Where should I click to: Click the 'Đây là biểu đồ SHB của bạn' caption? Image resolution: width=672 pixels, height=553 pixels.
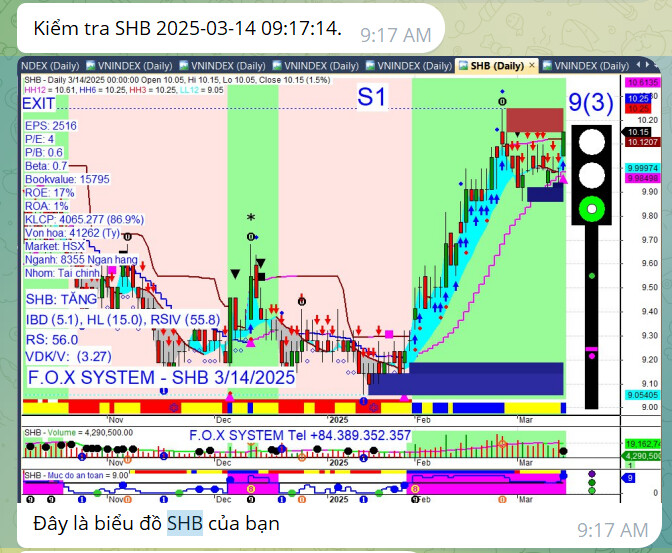coord(156,523)
